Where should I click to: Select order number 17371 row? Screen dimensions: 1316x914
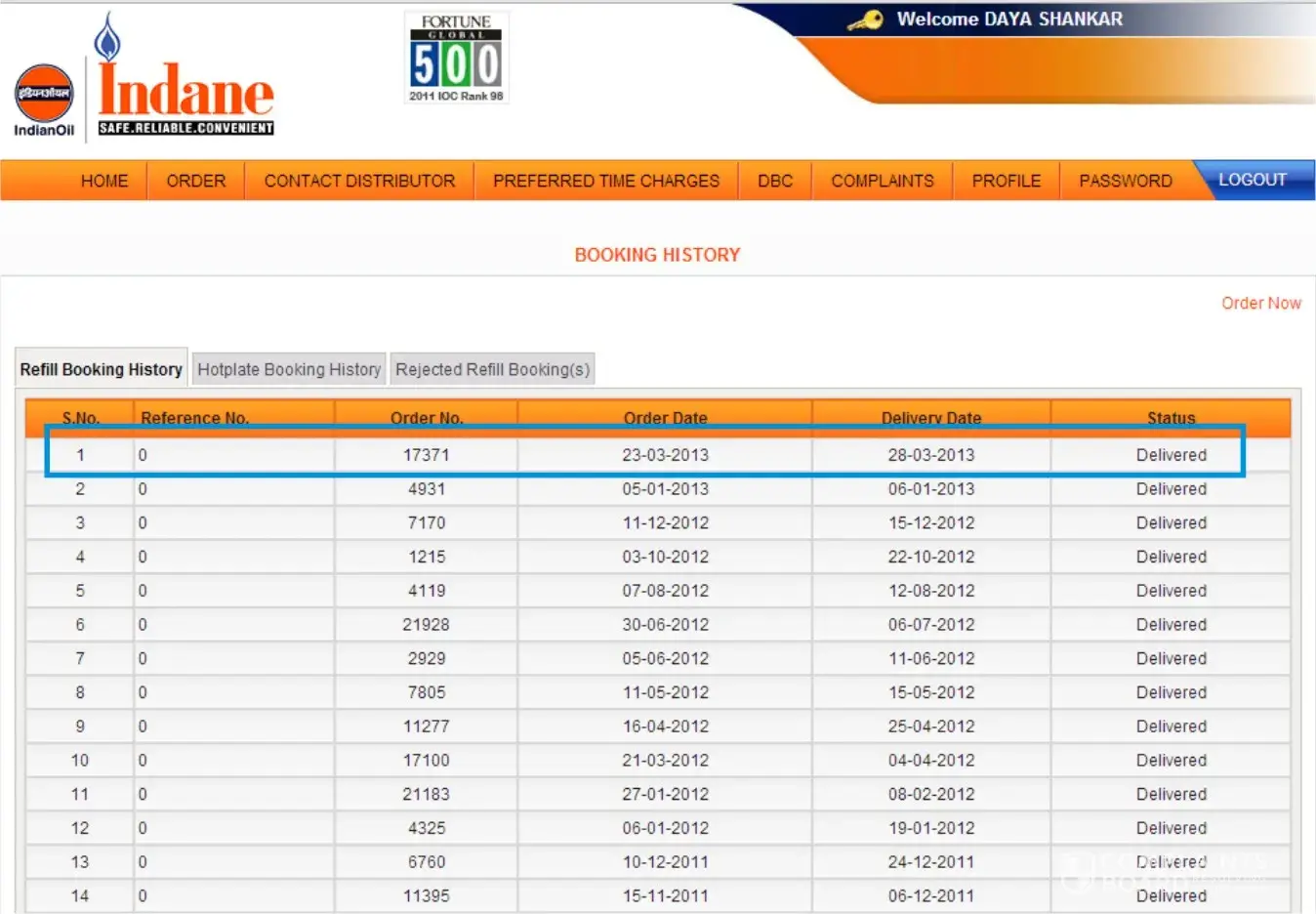click(x=427, y=455)
